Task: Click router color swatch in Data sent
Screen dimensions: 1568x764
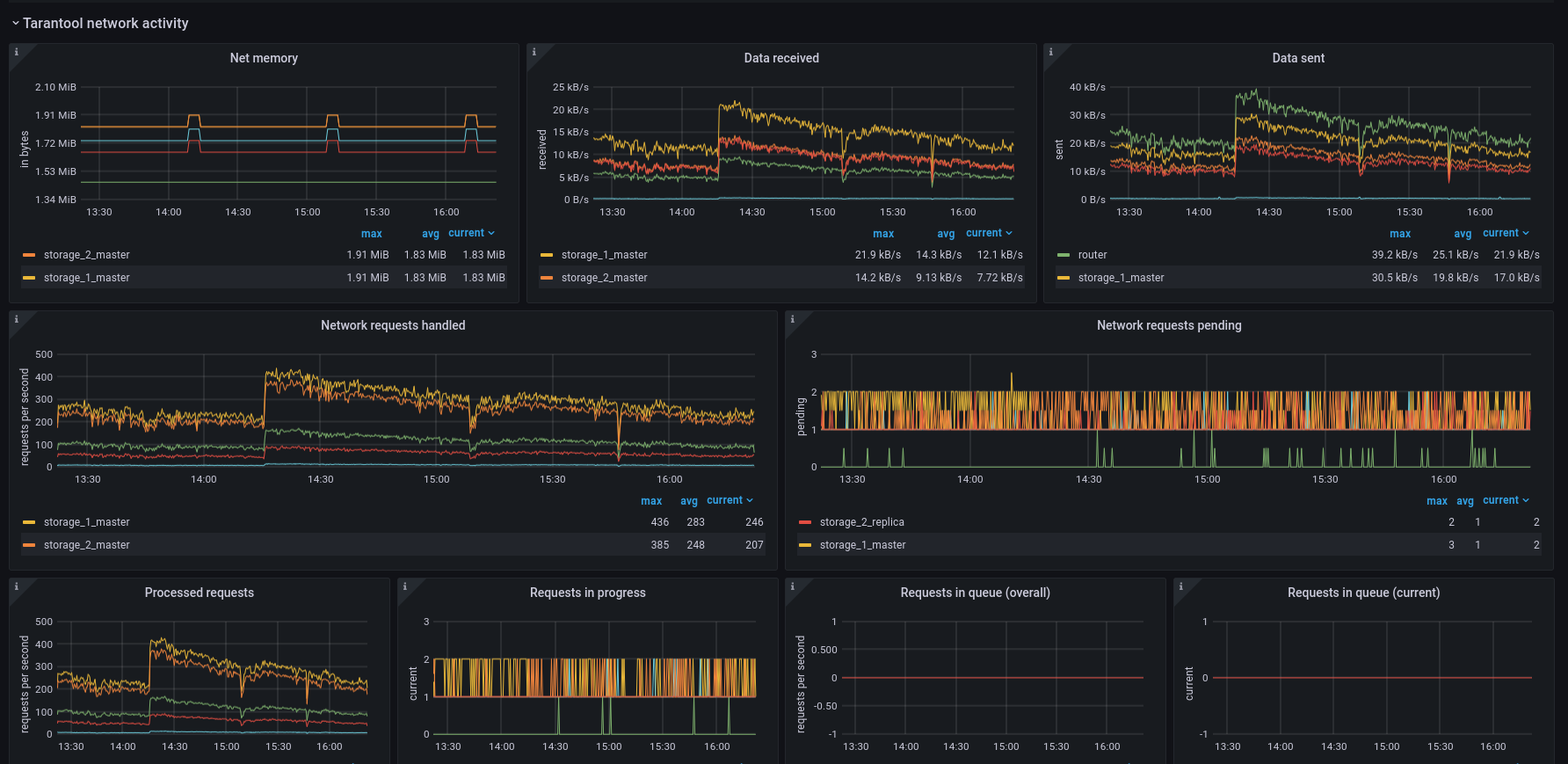Action: (x=1063, y=255)
